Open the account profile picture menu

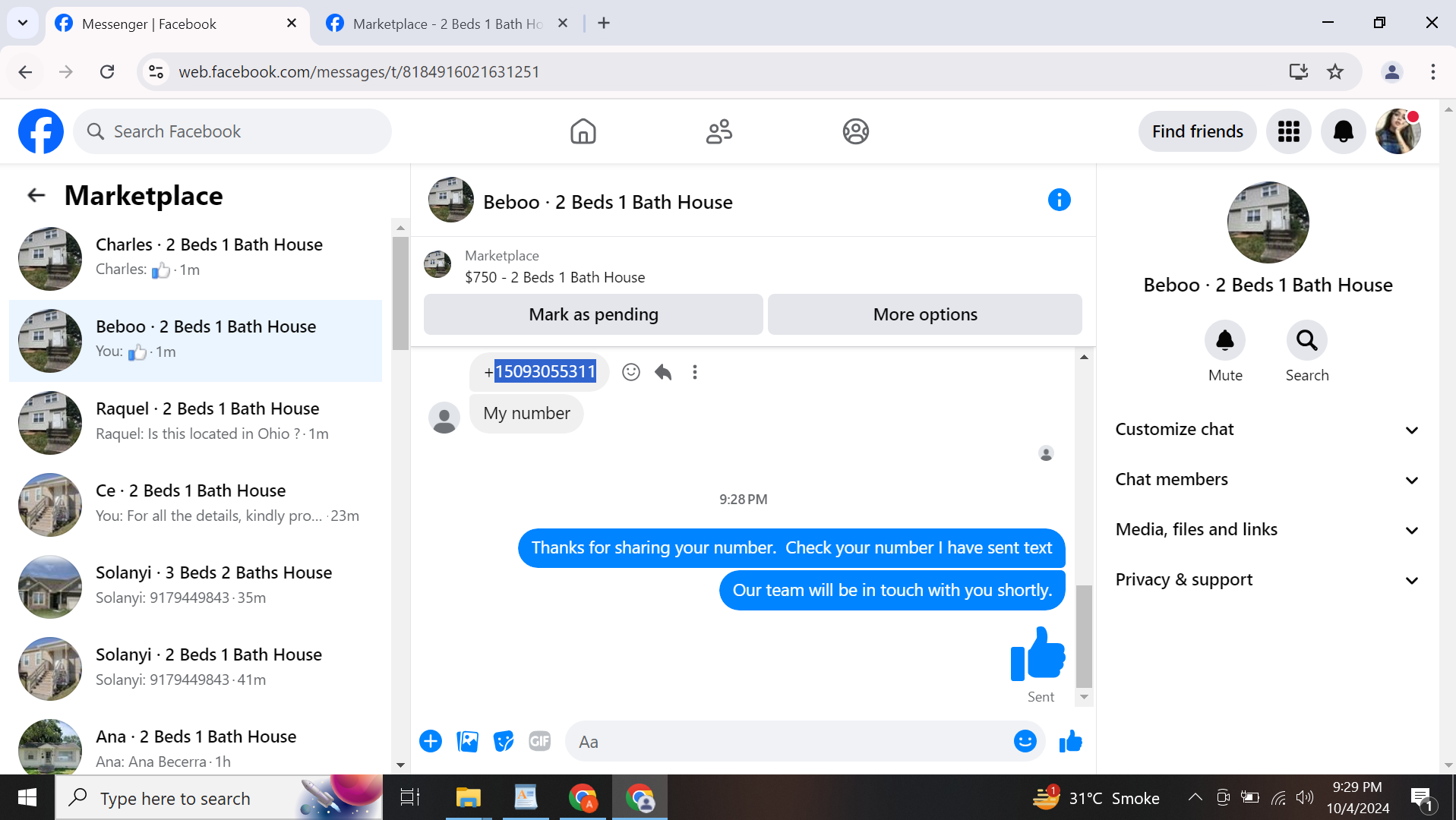(1398, 131)
